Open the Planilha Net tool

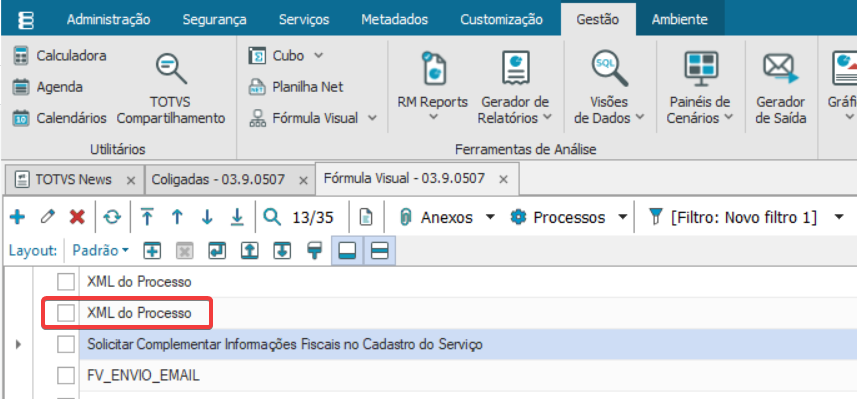pyautogui.click(x=296, y=87)
